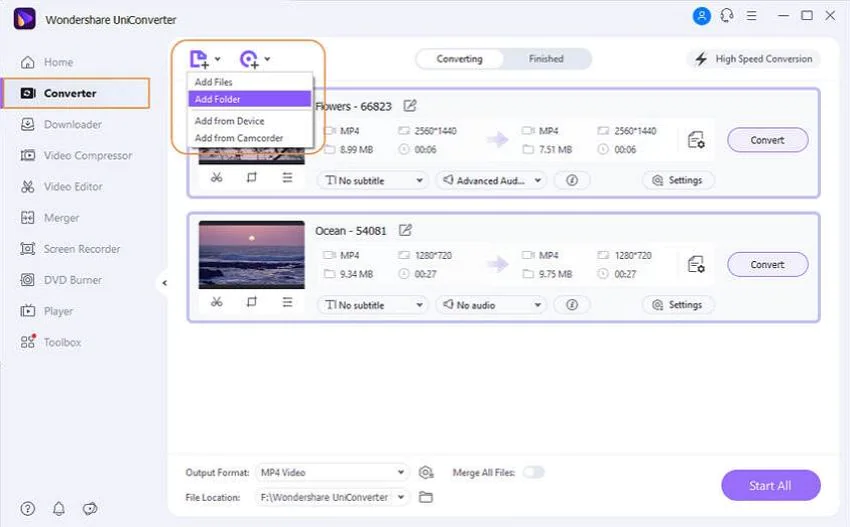Open Advanced Audio dropdown for Flowers
850x527 pixels.
pos(492,181)
